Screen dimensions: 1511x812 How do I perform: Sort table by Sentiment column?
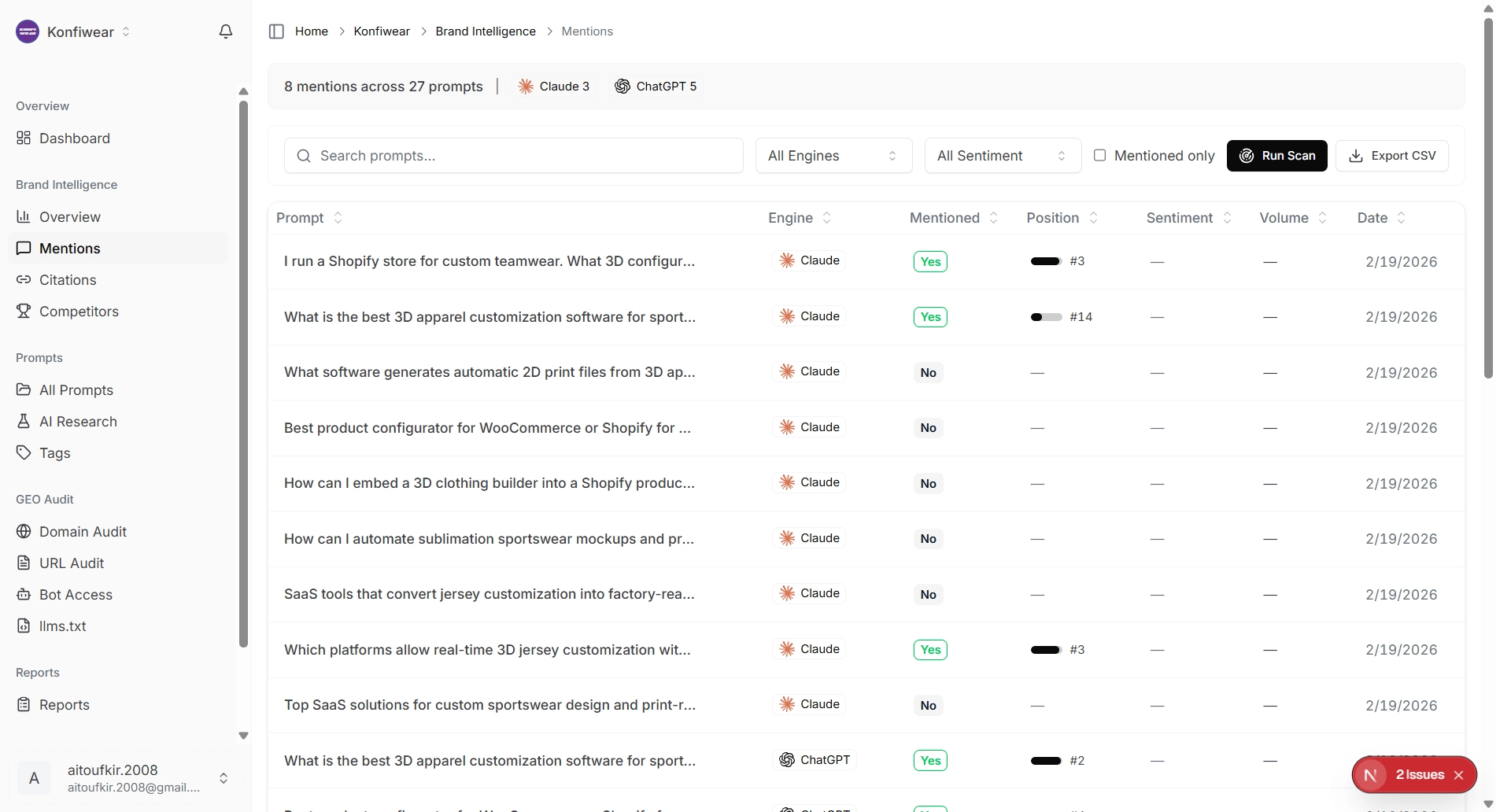click(x=1189, y=218)
